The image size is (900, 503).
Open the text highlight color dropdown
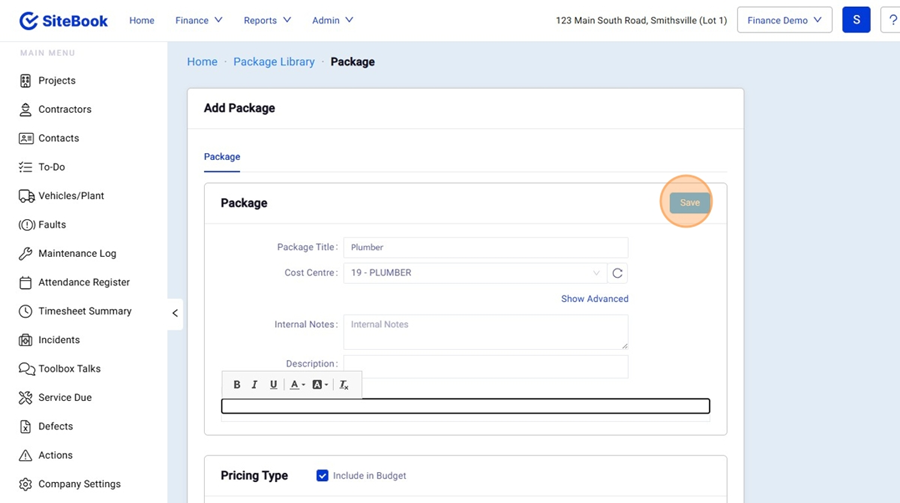pyautogui.click(x=320, y=385)
